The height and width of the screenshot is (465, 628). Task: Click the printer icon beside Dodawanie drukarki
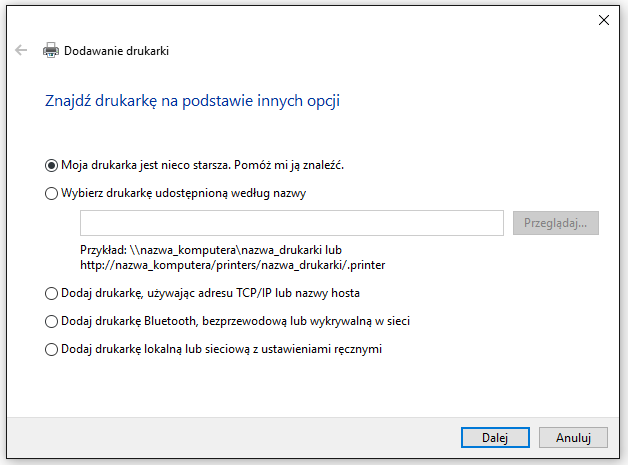coord(51,50)
